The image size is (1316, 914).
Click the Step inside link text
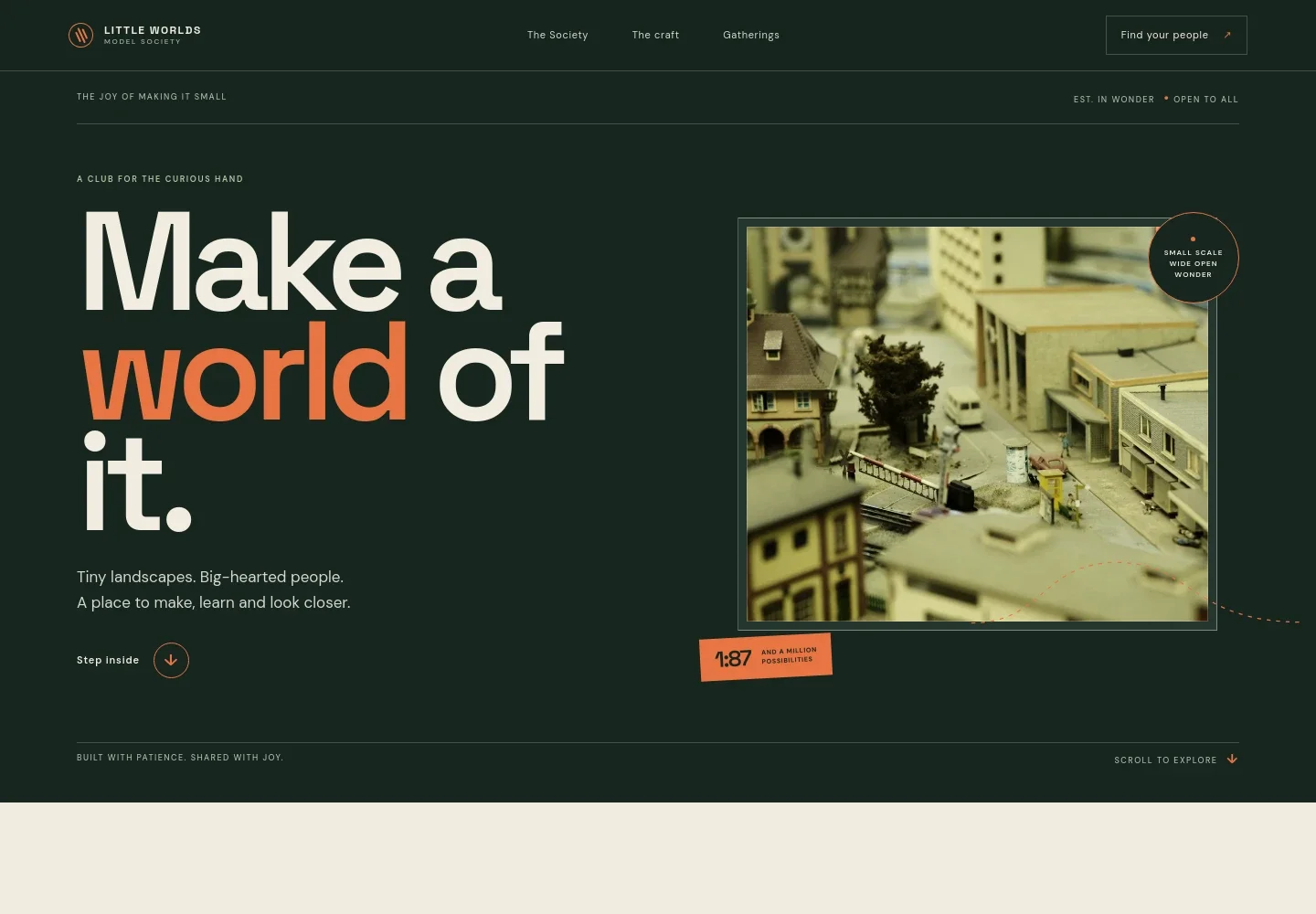[108, 660]
